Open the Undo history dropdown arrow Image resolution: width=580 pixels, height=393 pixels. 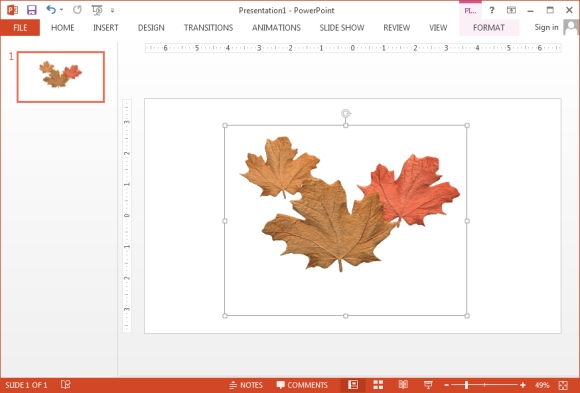61,10
